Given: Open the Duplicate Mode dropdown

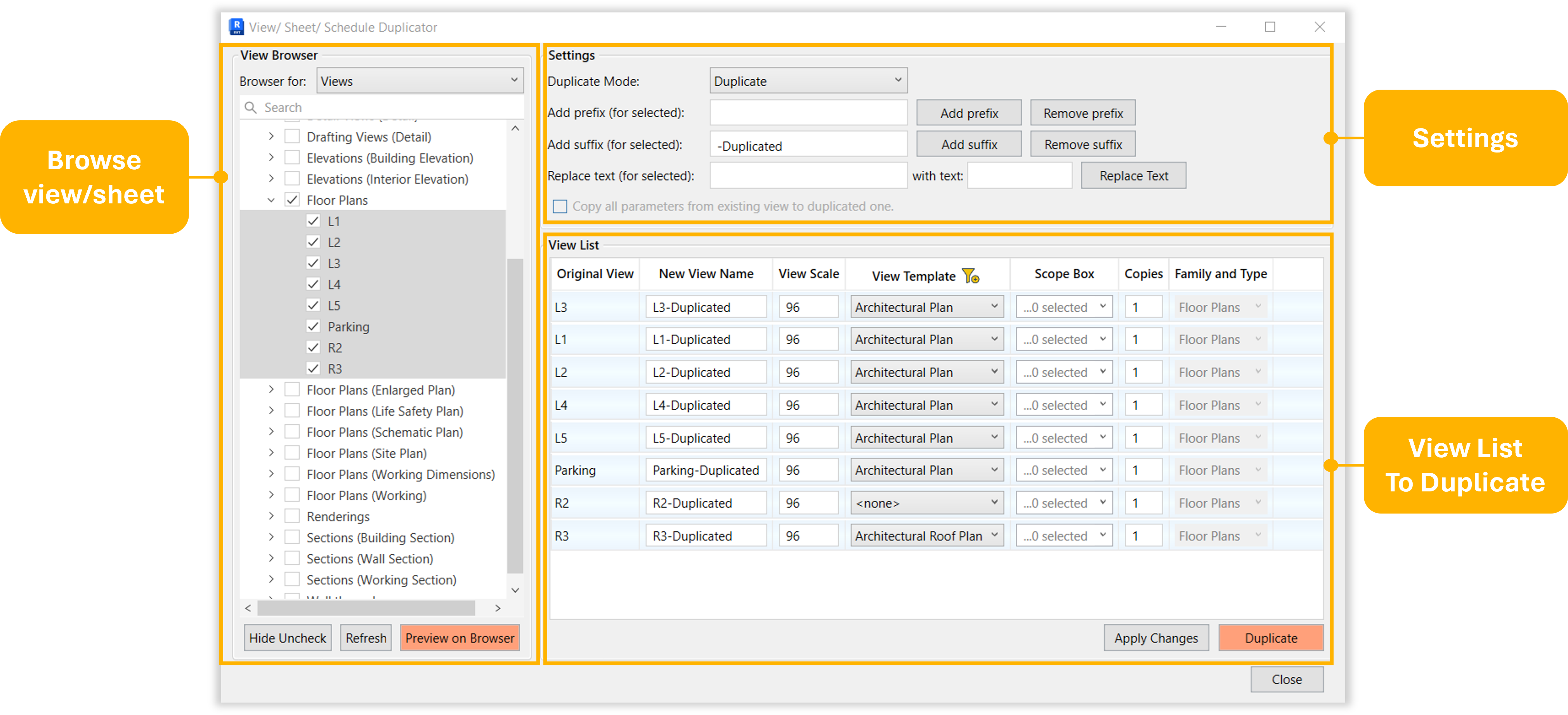Looking at the screenshot, I should pyautogui.click(x=808, y=80).
